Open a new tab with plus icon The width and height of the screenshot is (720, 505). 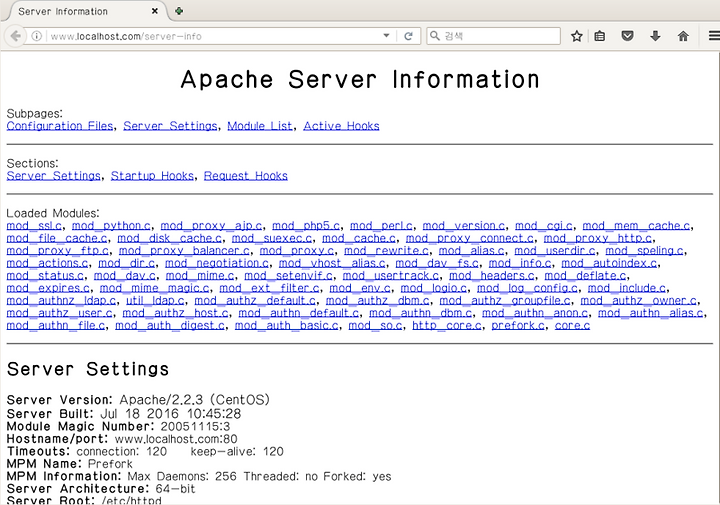[179, 11]
